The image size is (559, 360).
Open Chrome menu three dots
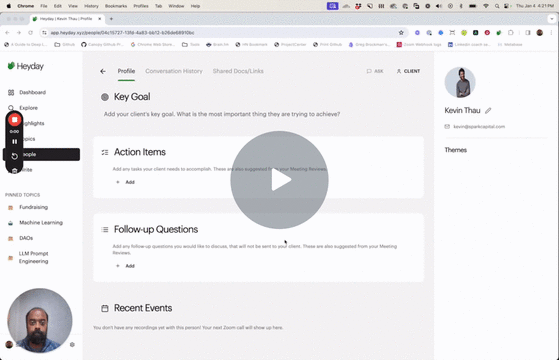tap(551, 33)
